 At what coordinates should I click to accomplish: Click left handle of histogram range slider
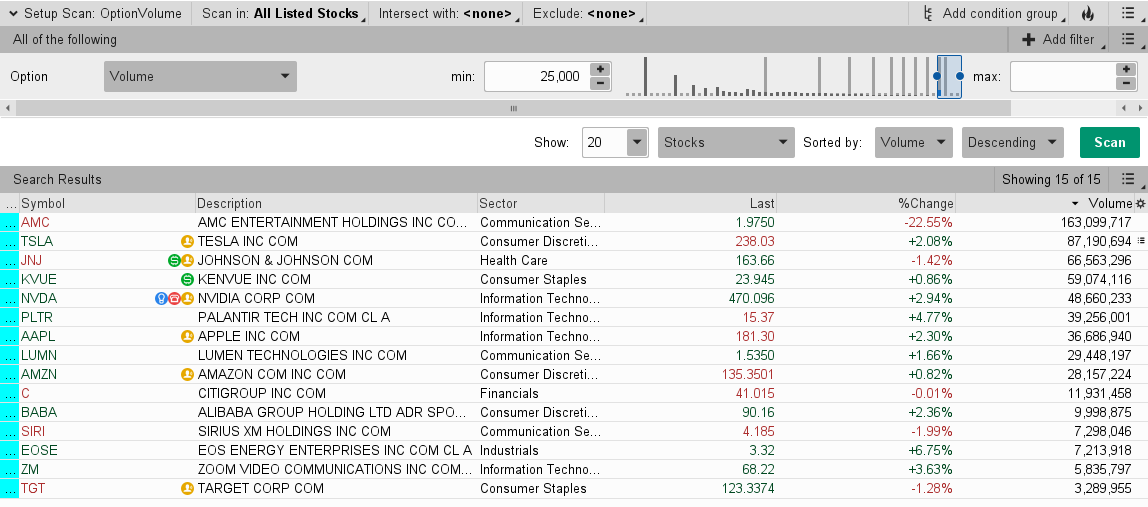(937, 76)
